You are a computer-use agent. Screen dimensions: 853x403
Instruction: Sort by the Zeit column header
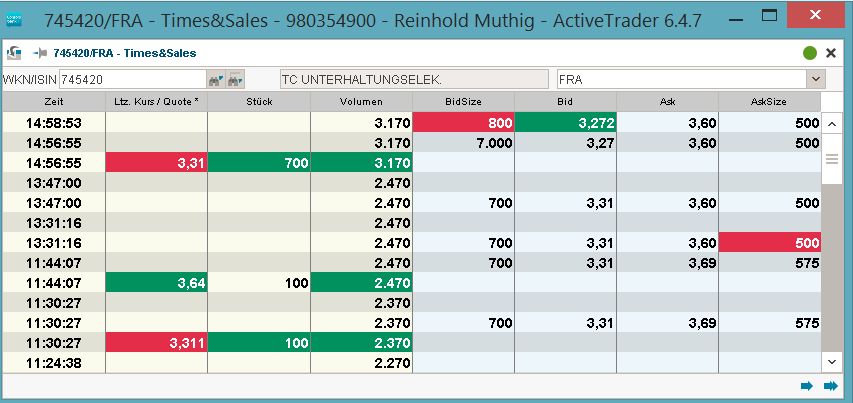pos(54,101)
